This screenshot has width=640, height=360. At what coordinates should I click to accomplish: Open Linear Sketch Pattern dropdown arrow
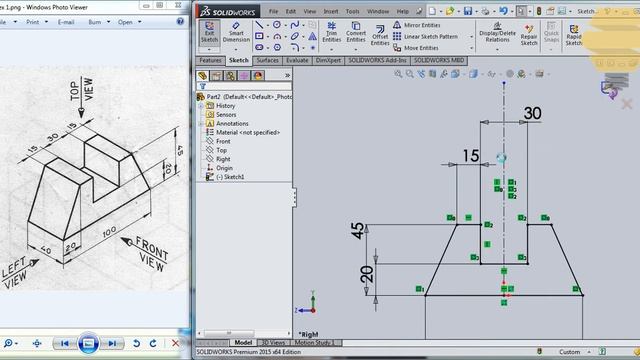(x=471, y=37)
